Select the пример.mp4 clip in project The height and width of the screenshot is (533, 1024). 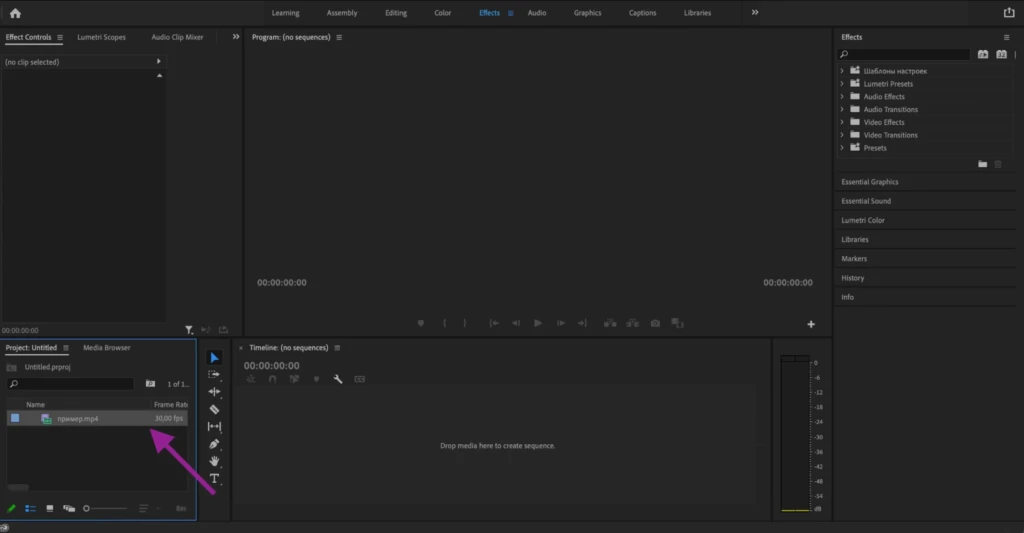tap(97, 419)
